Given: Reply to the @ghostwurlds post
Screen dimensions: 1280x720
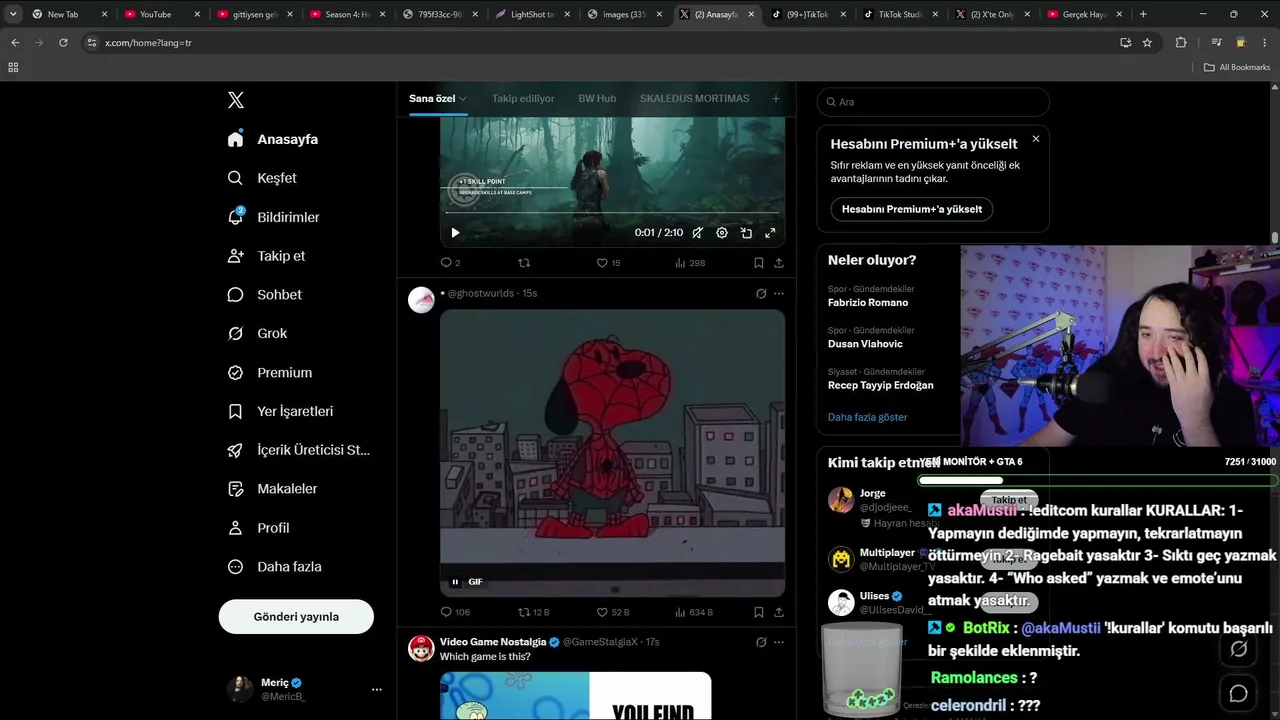Looking at the screenshot, I should (x=455, y=612).
